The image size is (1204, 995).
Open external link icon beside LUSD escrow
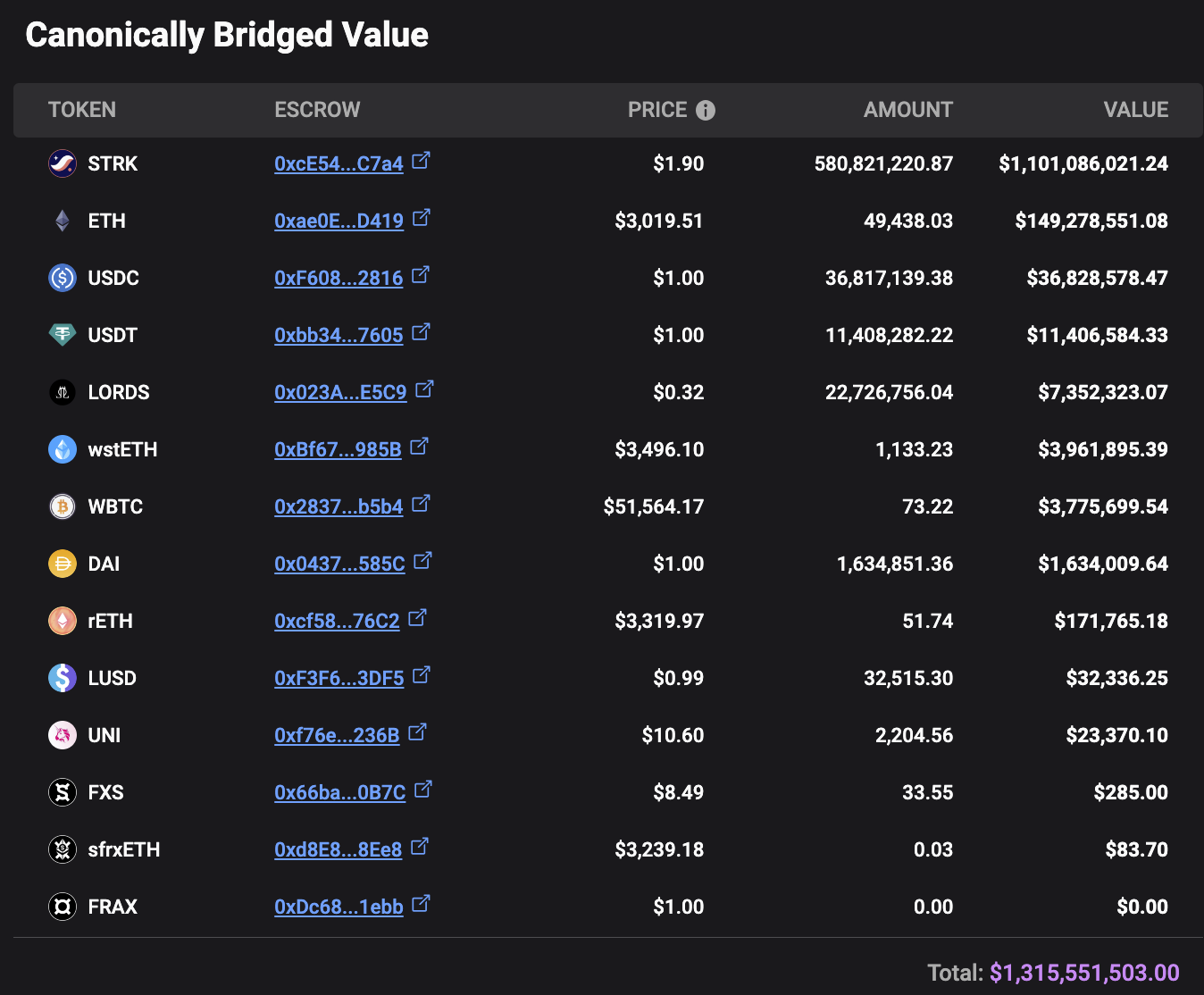pyautogui.click(x=422, y=675)
